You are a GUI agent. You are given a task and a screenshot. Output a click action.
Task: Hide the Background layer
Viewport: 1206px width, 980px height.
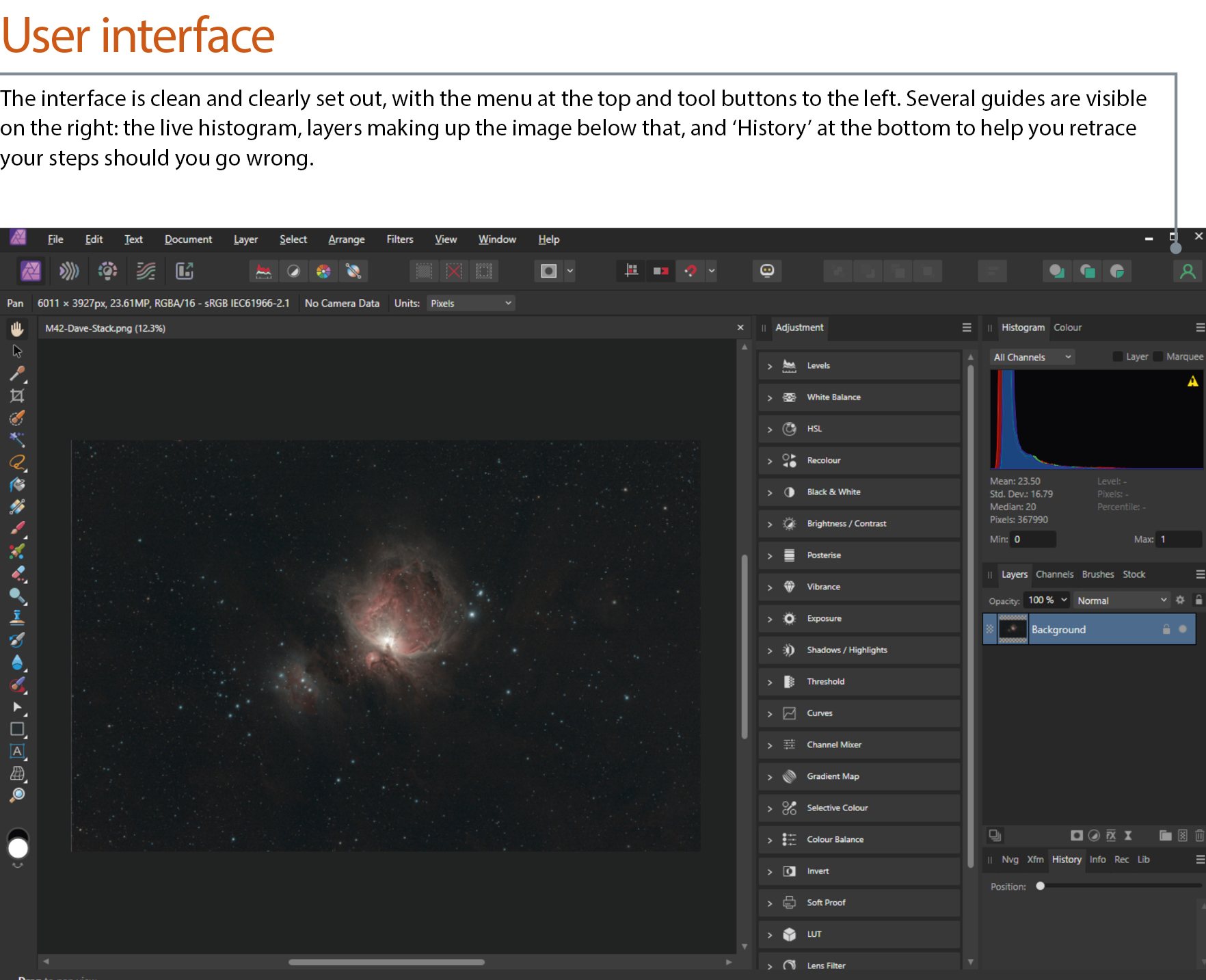pyautogui.click(x=1183, y=629)
